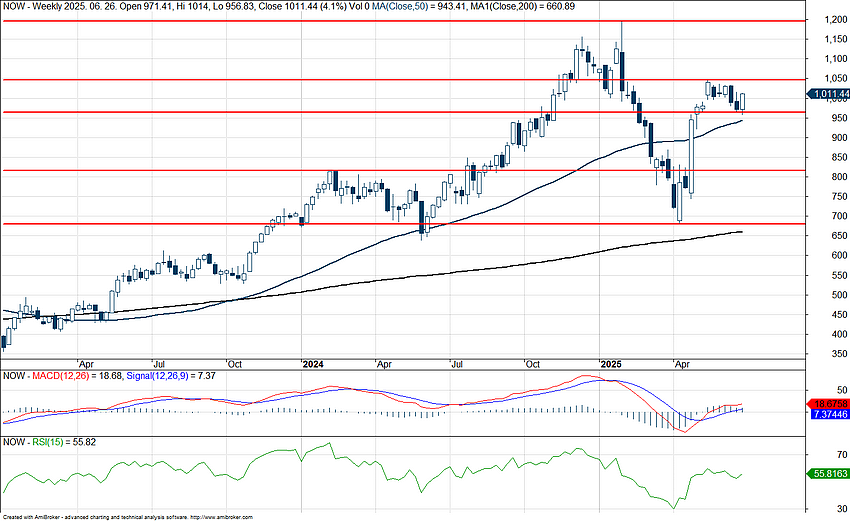This screenshot has height=521, width=850.
Task: Click the 1,050 price axis label
Action: 835,79
